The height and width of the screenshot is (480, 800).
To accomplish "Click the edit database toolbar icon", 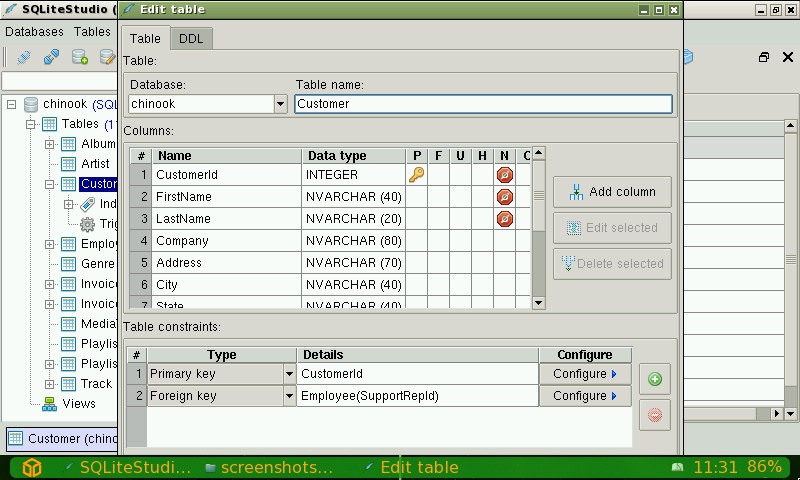I will [107, 57].
